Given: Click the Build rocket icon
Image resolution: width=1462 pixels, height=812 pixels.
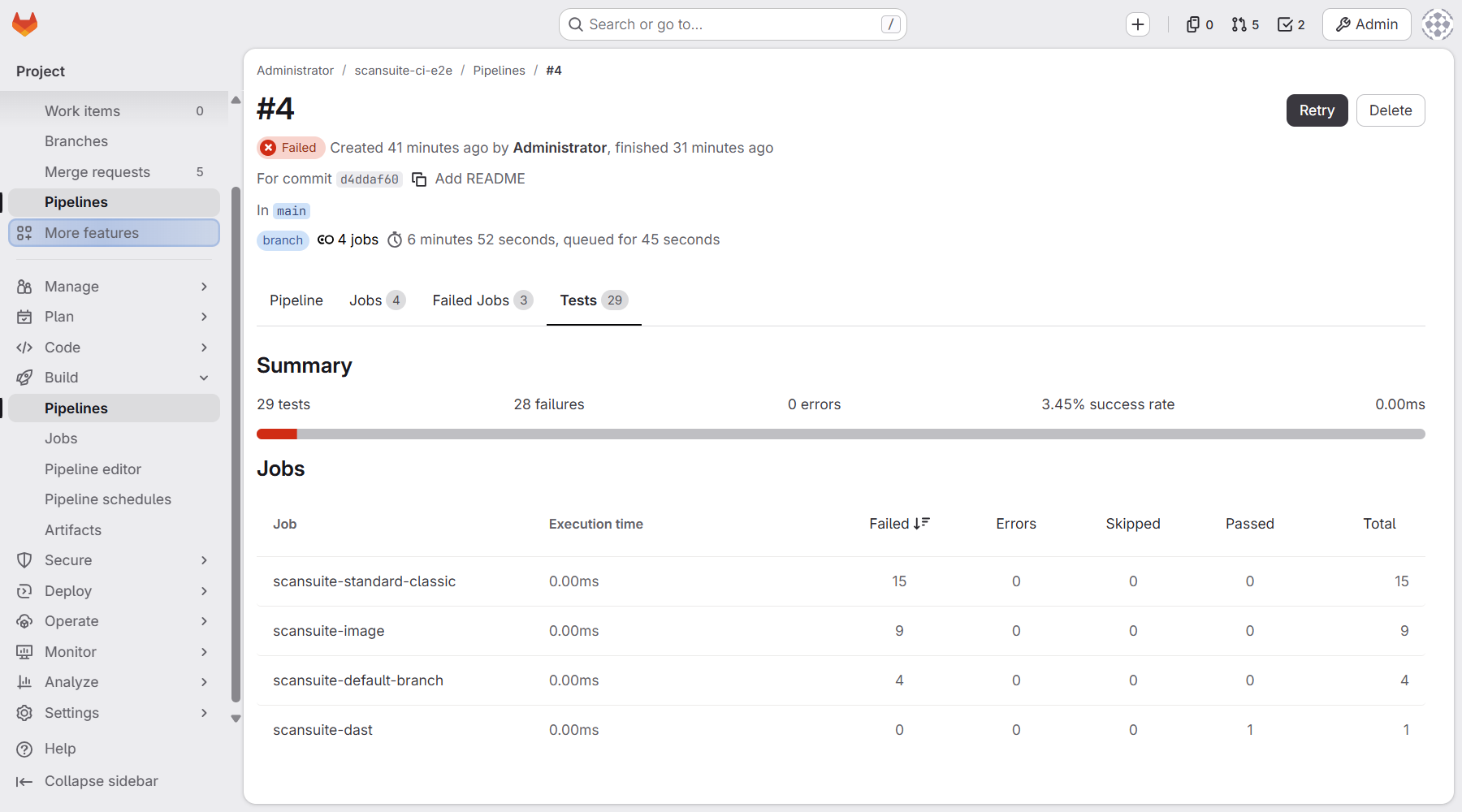Looking at the screenshot, I should point(24,378).
